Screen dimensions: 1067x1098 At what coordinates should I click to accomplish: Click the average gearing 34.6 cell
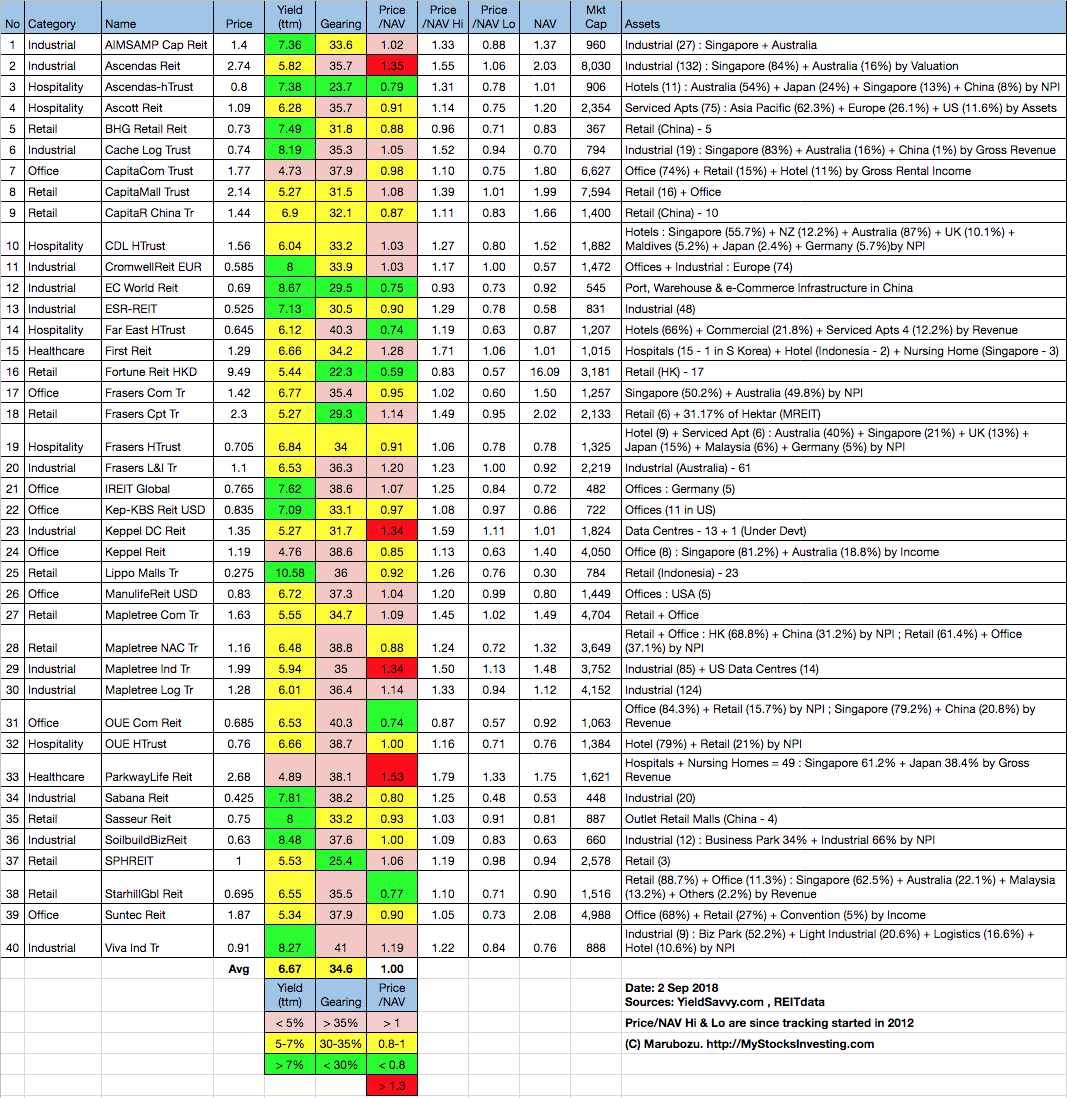341,969
